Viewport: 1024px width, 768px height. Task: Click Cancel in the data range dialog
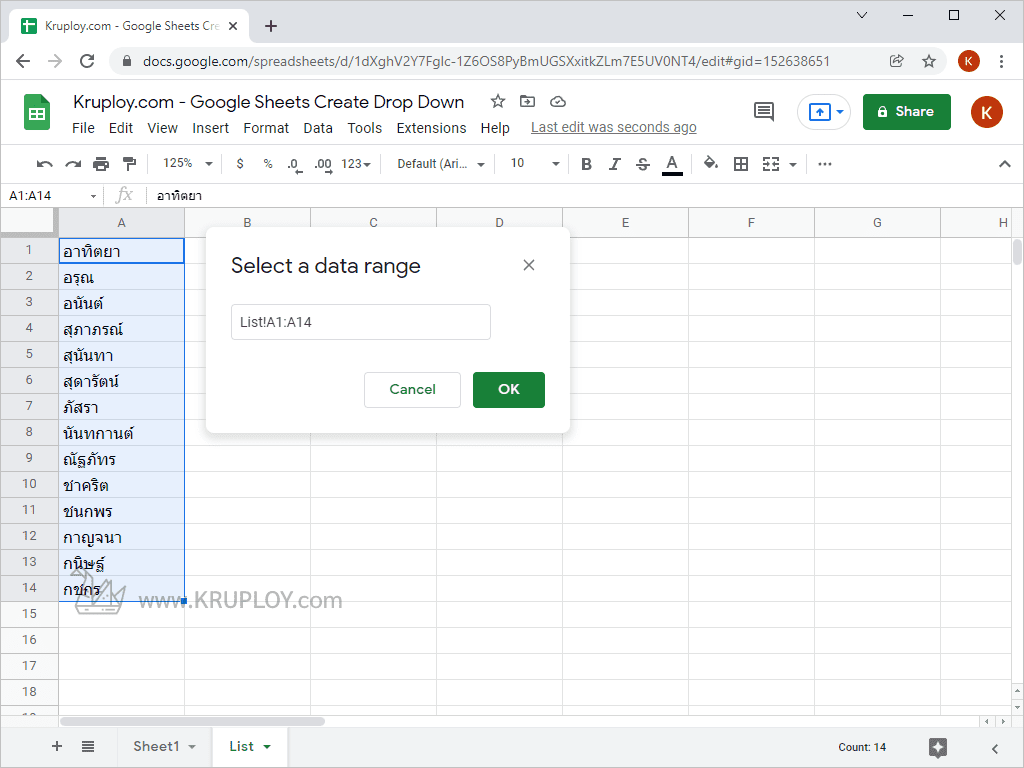tap(412, 390)
